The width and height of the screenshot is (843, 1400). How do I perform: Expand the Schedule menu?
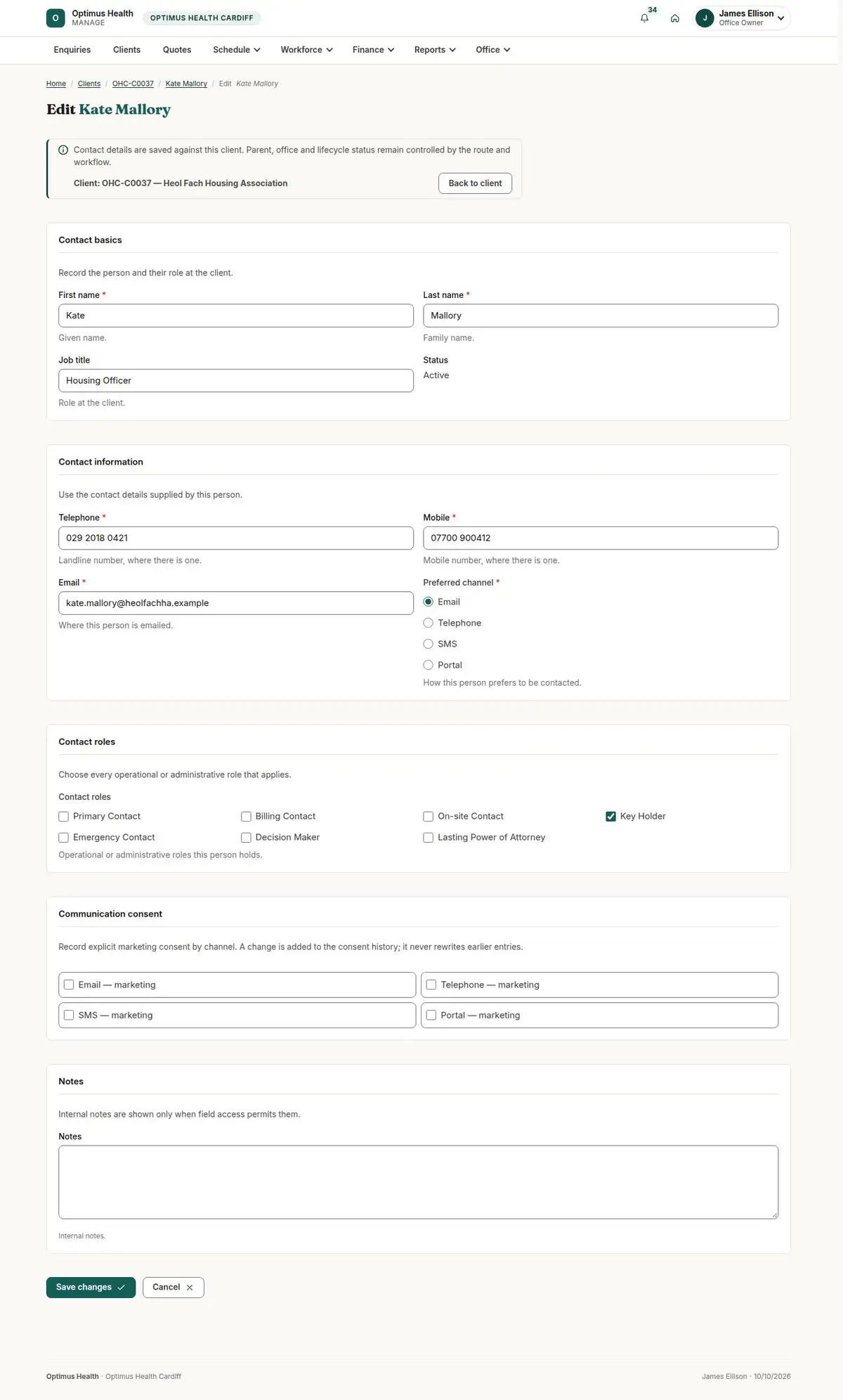237,50
